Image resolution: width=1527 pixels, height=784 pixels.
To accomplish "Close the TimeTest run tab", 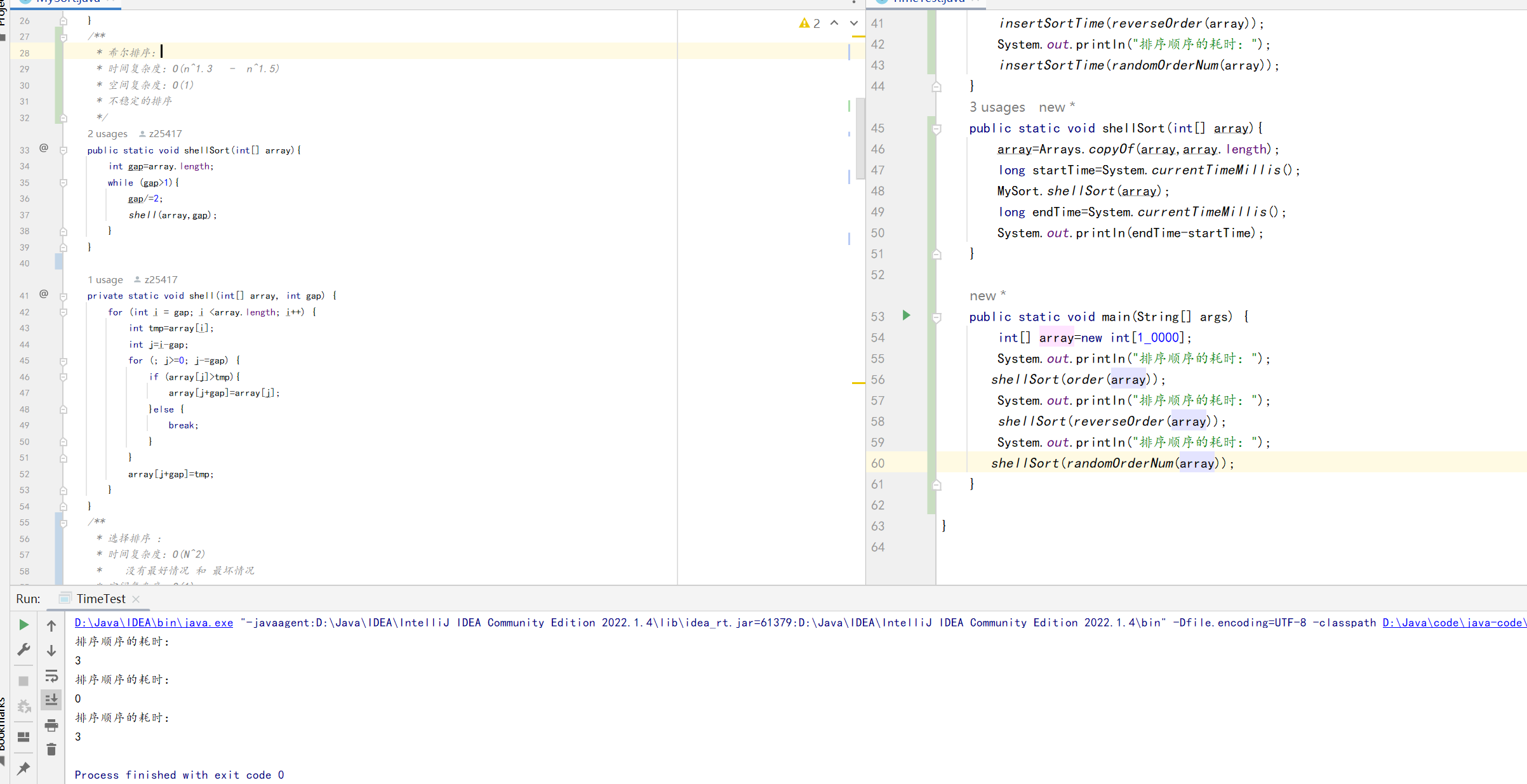I will tap(136, 599).
